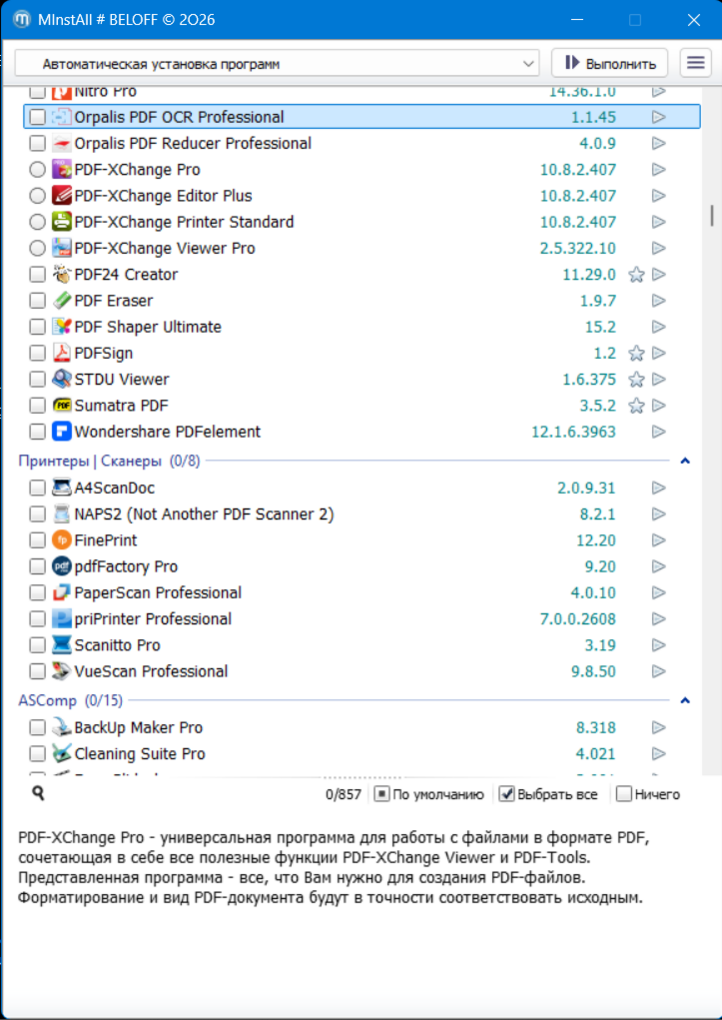Click the PDFSign icon

click(x=62, y=353)
